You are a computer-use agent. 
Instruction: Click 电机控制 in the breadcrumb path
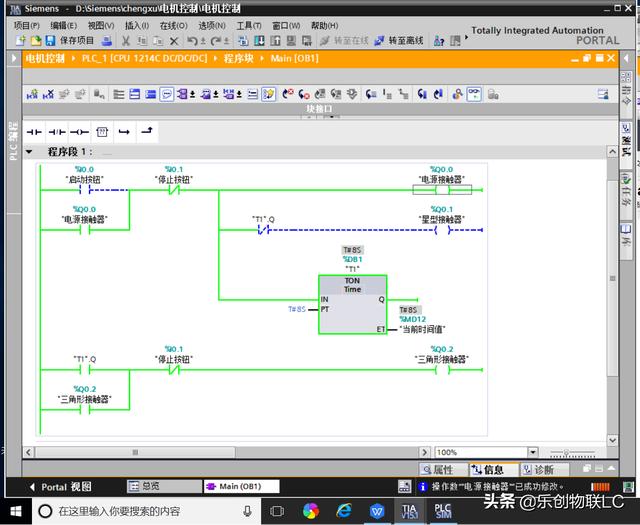[45, 58]
